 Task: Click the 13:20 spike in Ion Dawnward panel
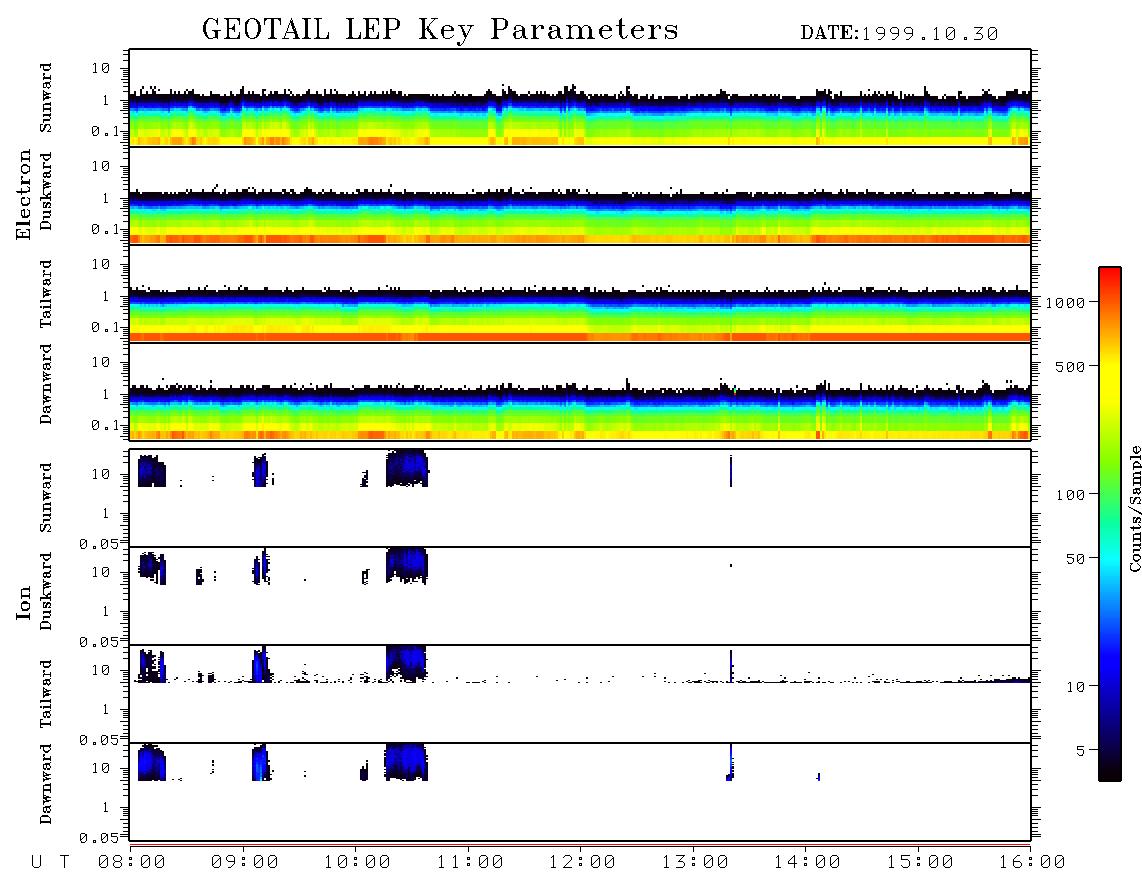[x=730, y=763]
